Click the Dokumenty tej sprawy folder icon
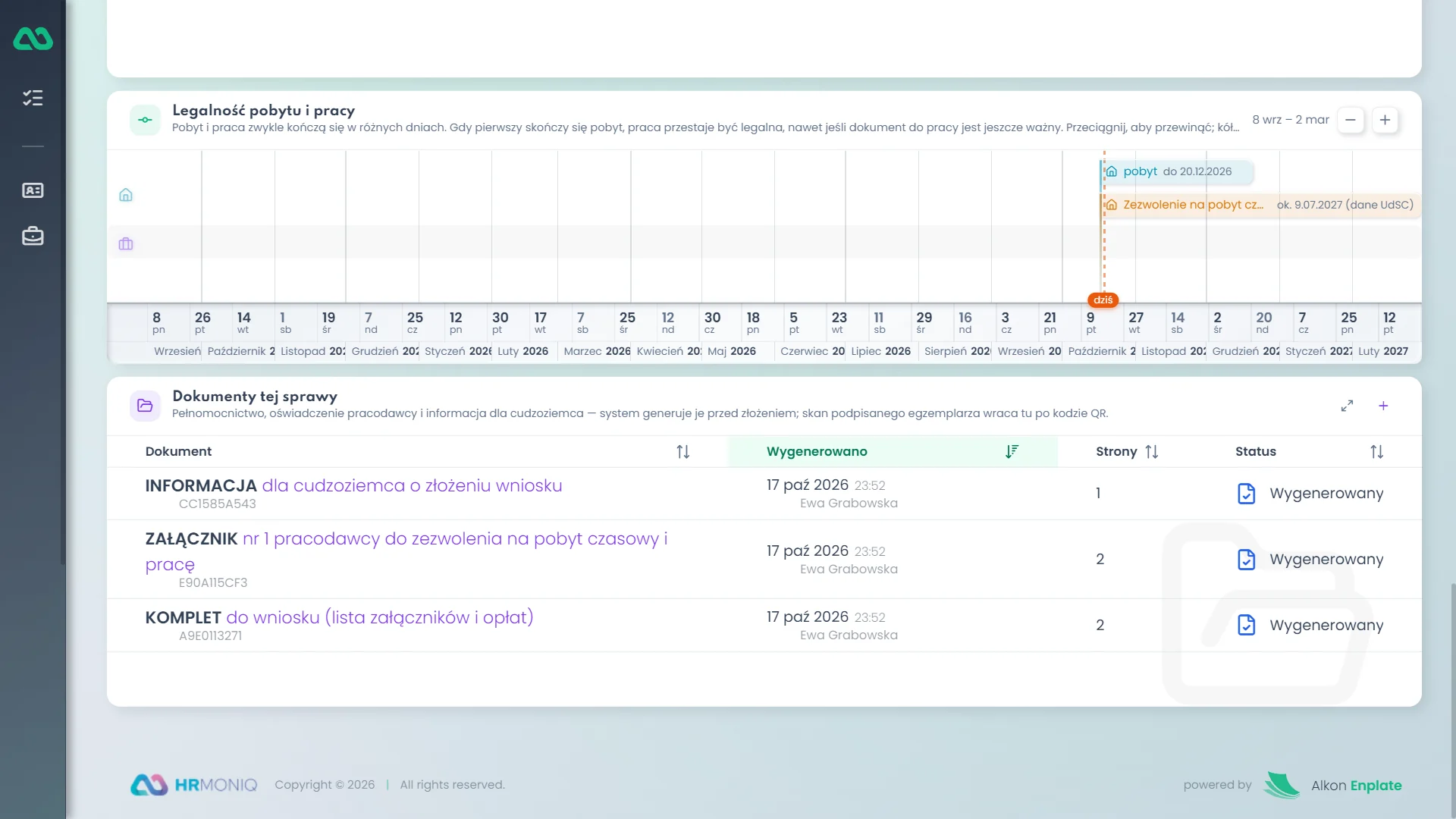 pyautogui.click(x=145, y=406)
